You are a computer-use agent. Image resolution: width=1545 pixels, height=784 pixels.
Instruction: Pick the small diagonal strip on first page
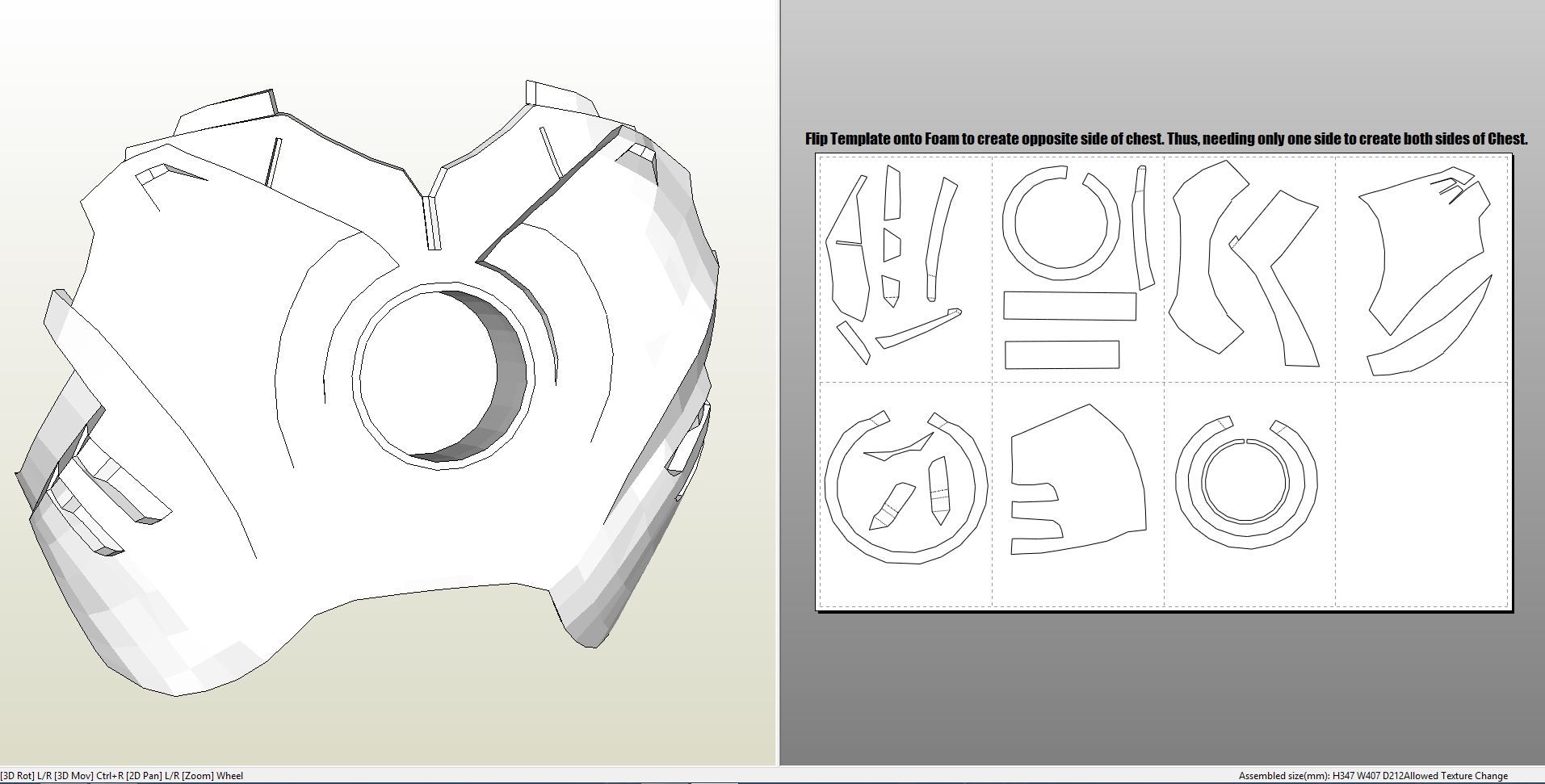point(854,343)
